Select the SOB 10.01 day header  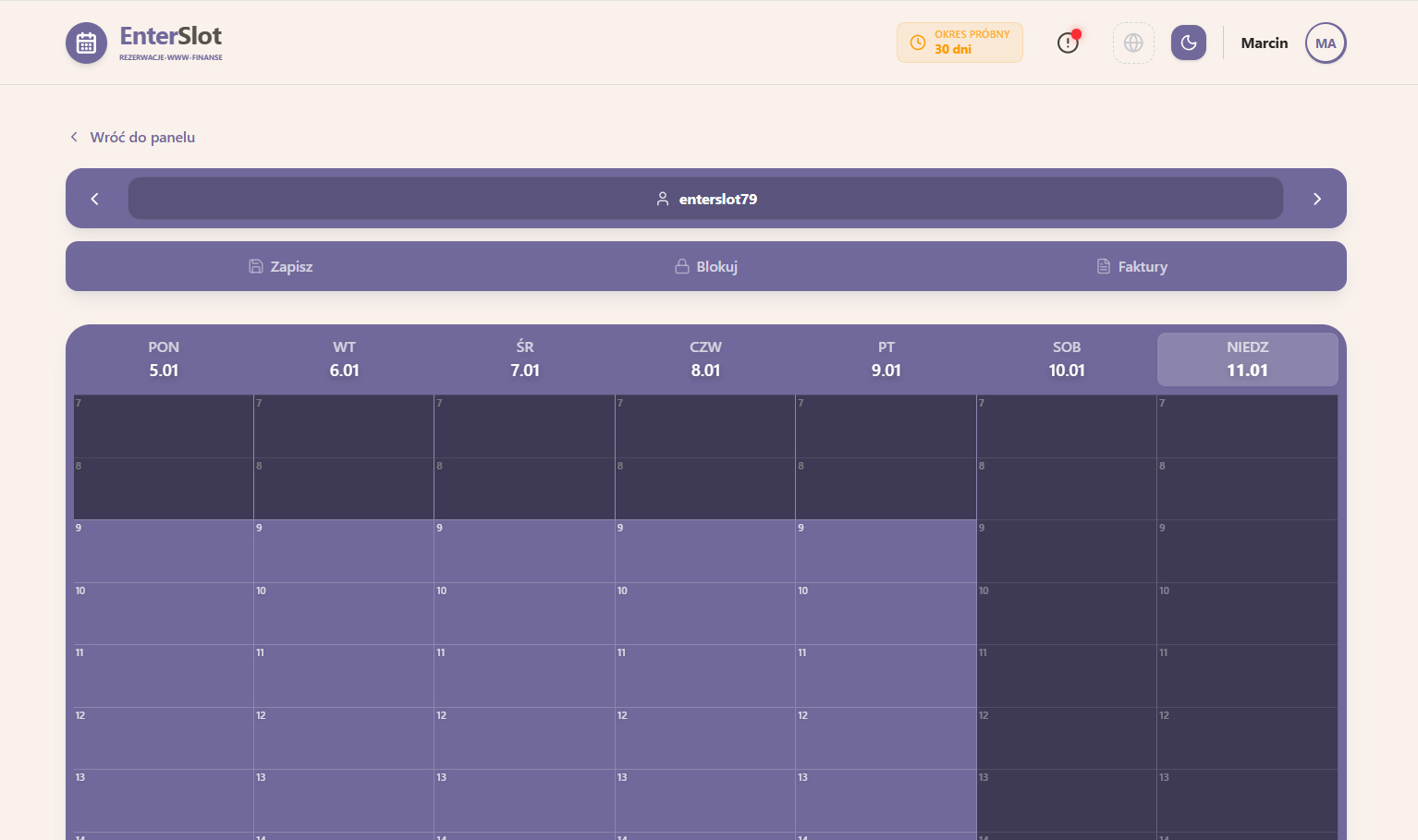(1067, 359)
